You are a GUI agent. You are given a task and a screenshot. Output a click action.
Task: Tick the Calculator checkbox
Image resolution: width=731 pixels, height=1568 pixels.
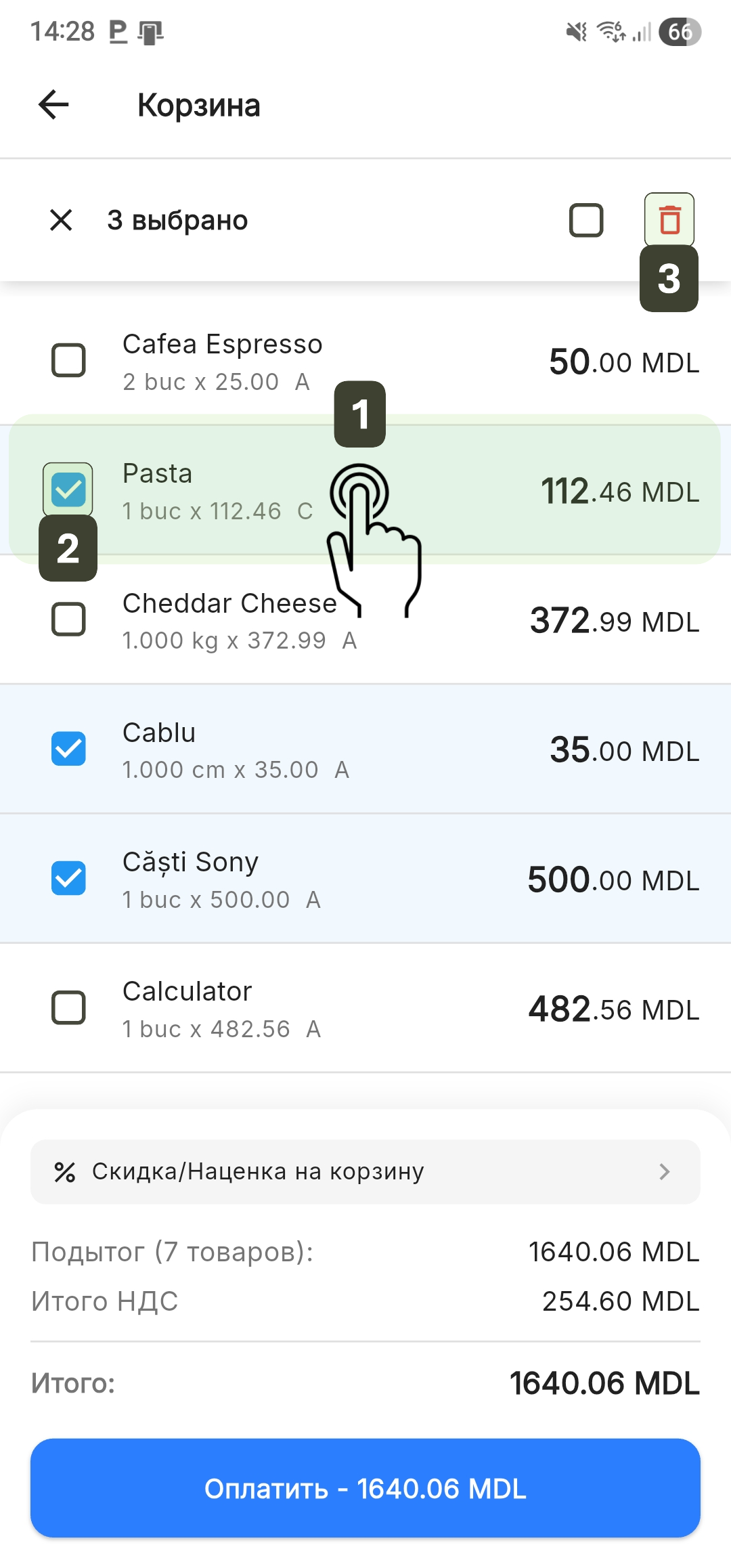pyautogui.click(x=68, y=1008)
